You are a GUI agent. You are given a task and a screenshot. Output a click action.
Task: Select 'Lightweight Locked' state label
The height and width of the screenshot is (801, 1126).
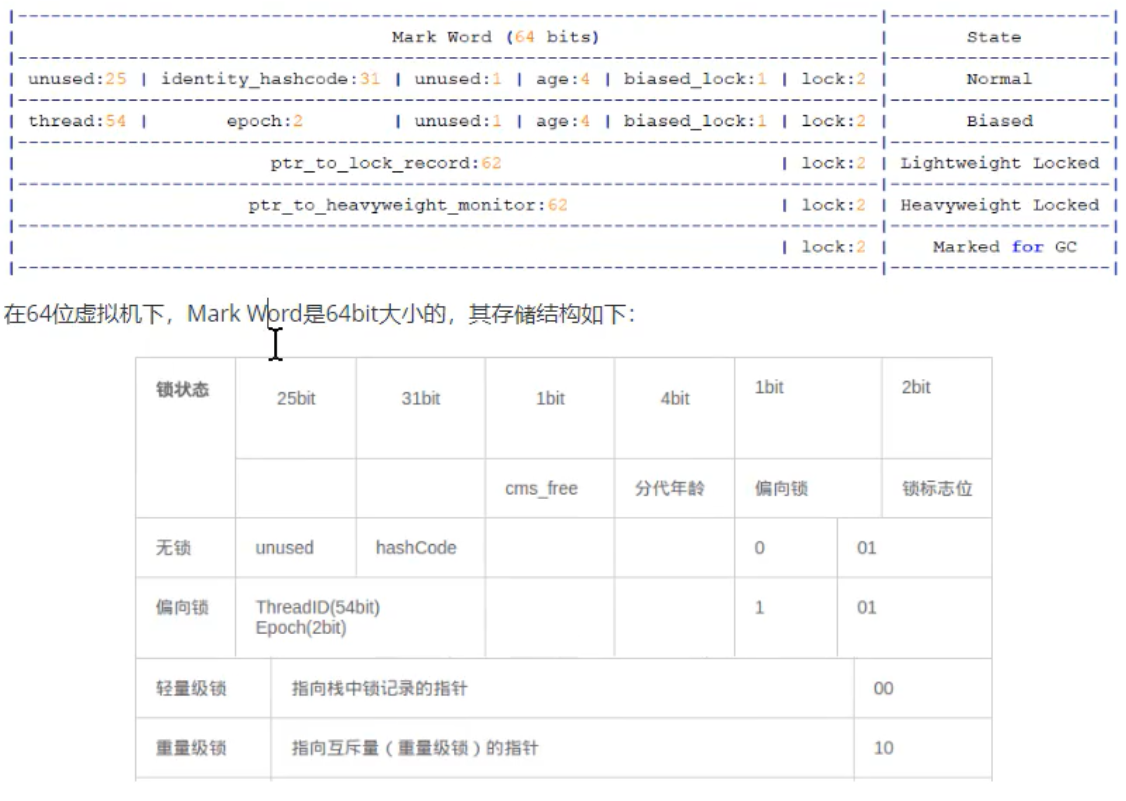[x=1000, y=163]
